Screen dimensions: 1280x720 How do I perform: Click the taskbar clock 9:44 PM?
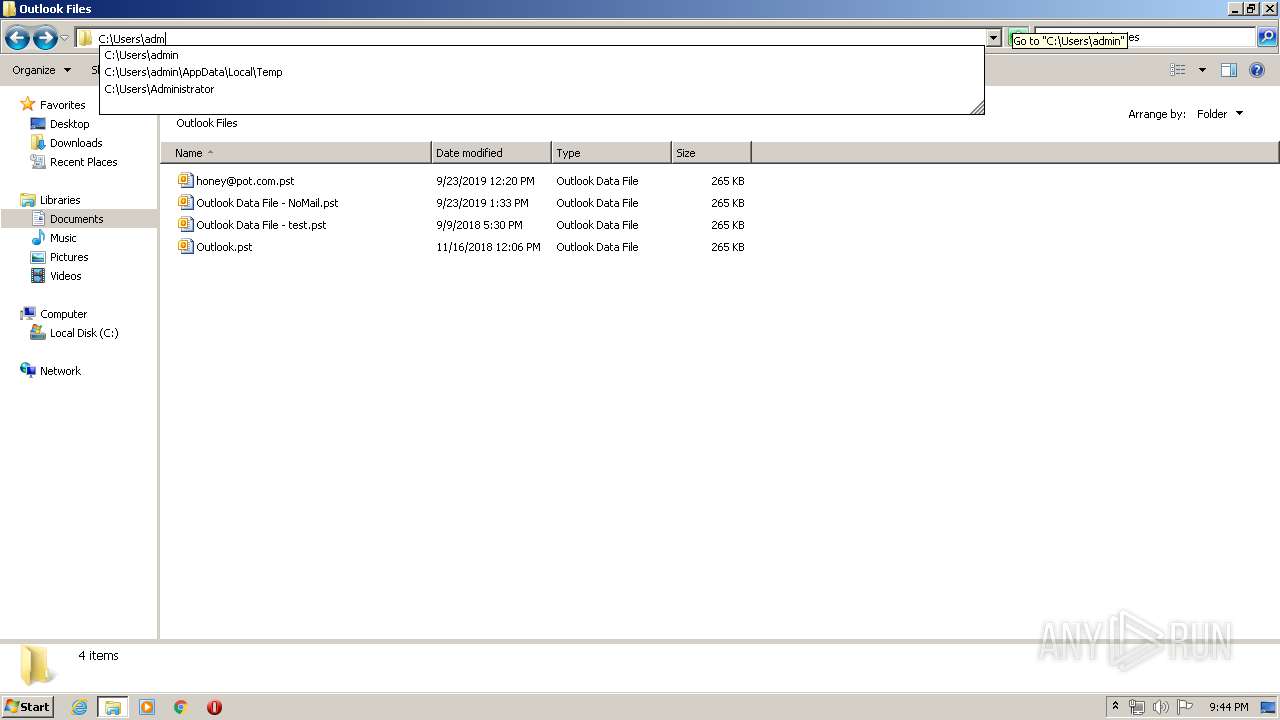(x=1228, y=707)
